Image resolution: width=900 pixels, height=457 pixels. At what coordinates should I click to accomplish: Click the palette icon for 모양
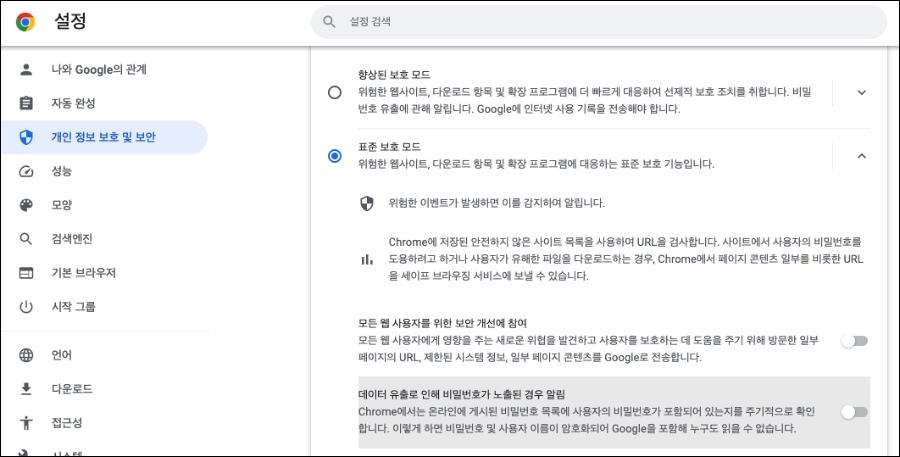pyautogui.click(x=26, y=205)
